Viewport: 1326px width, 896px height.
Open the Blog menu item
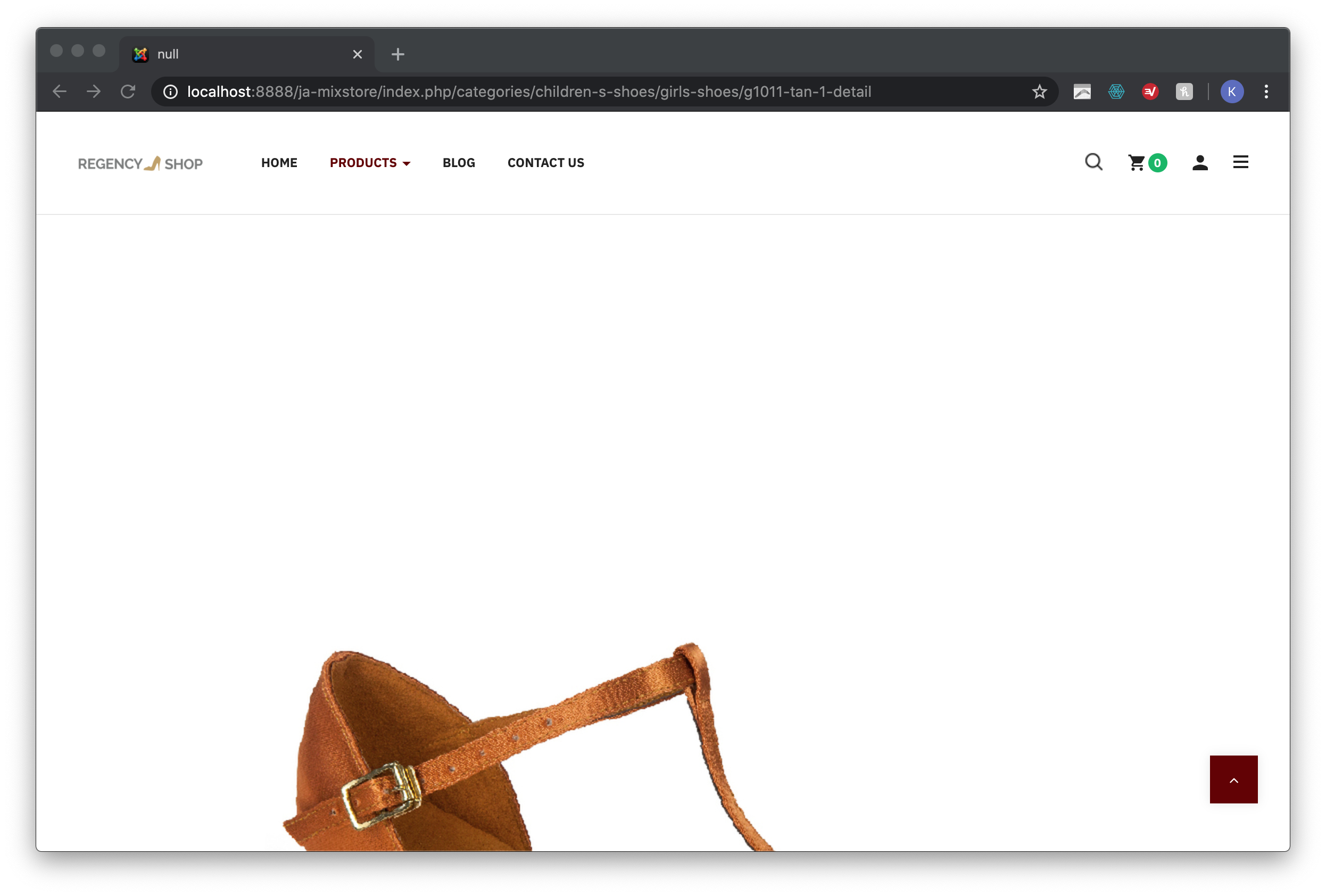point(458,163)
